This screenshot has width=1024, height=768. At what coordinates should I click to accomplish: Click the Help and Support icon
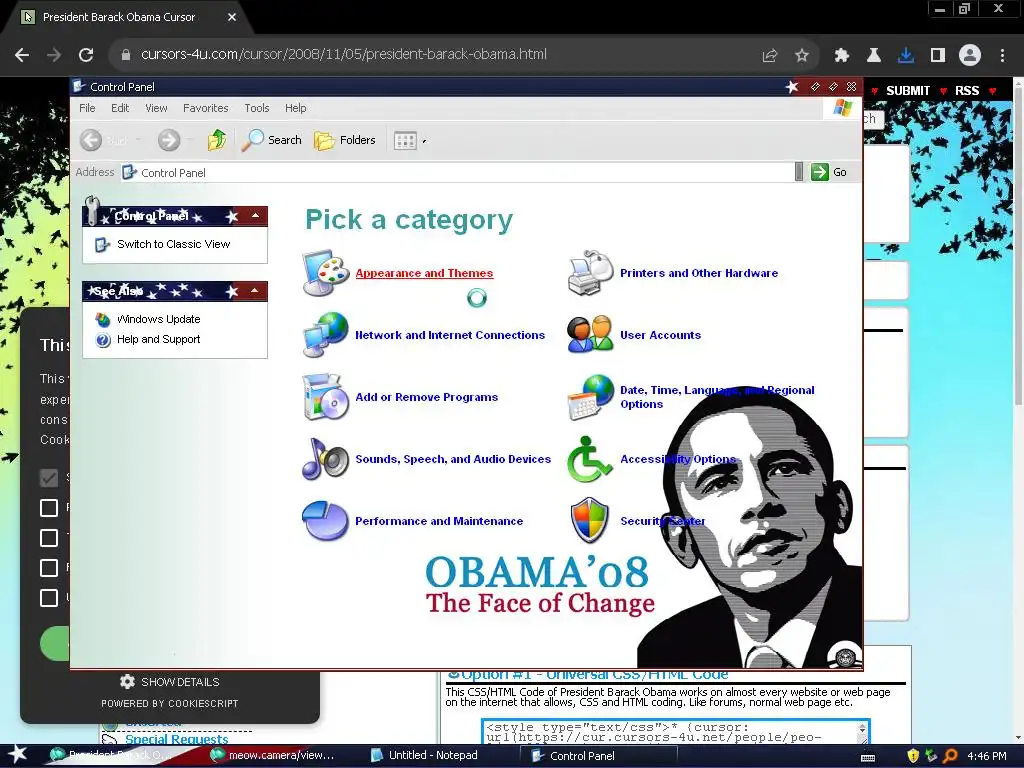103,340
